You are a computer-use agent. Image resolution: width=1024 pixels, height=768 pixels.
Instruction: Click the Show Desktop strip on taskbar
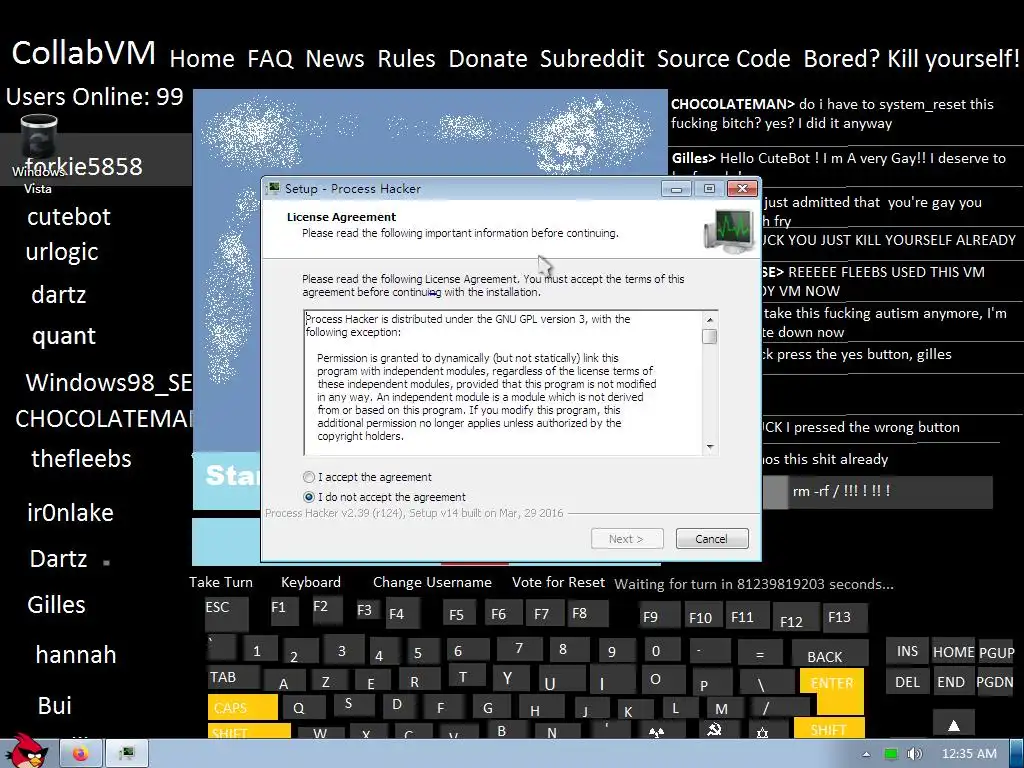(x=1017, y=754)
